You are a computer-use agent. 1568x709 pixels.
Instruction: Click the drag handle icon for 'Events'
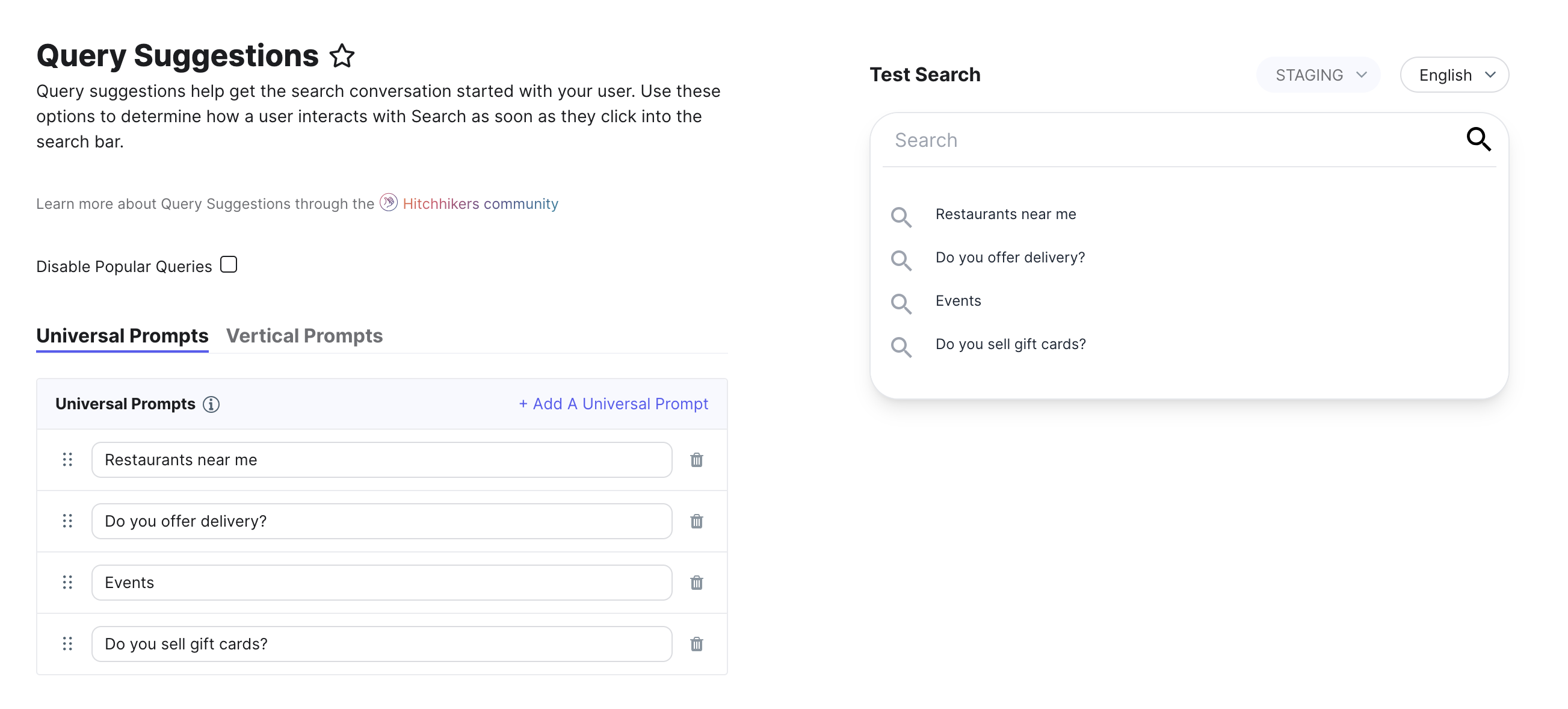coord(68,582)
